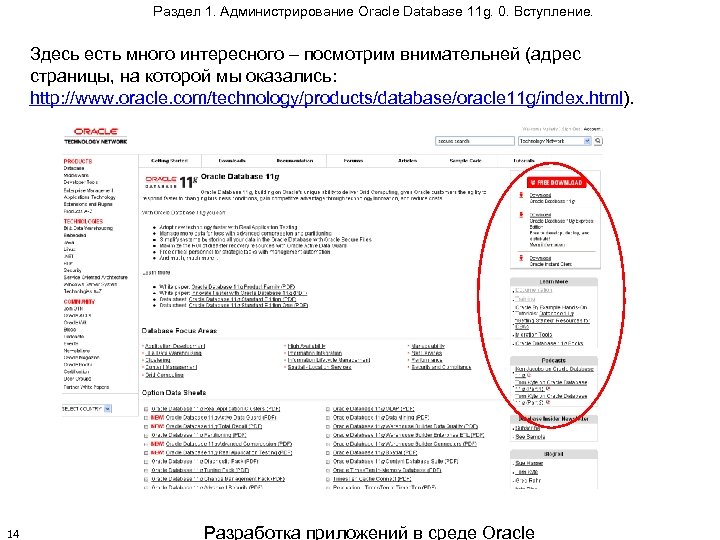
Task: Click PDF icon for OLAP datasheet
Action: click(x=328, y=409)
